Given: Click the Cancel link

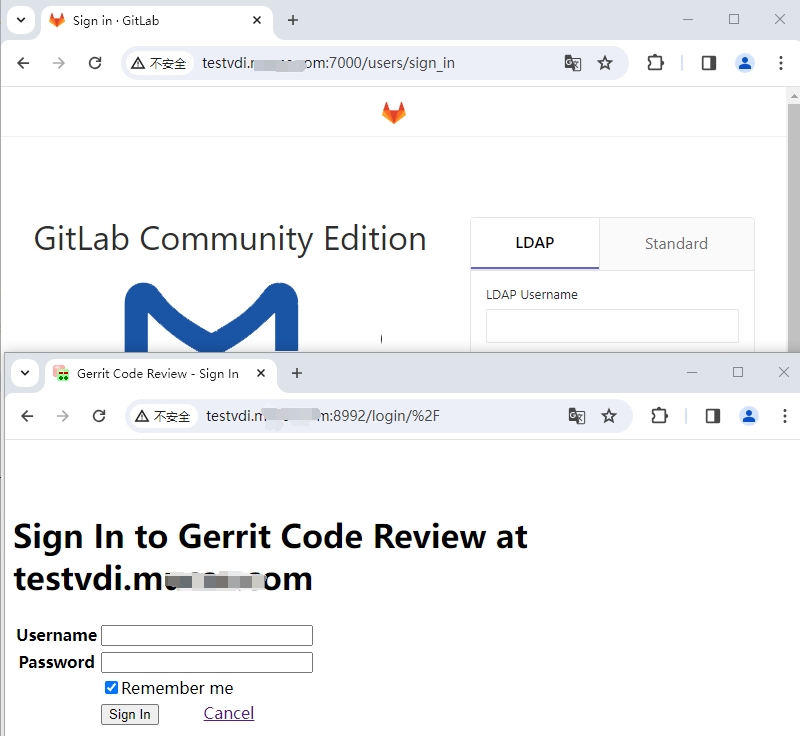Looking at the screenshot, I should pos(229,713).
